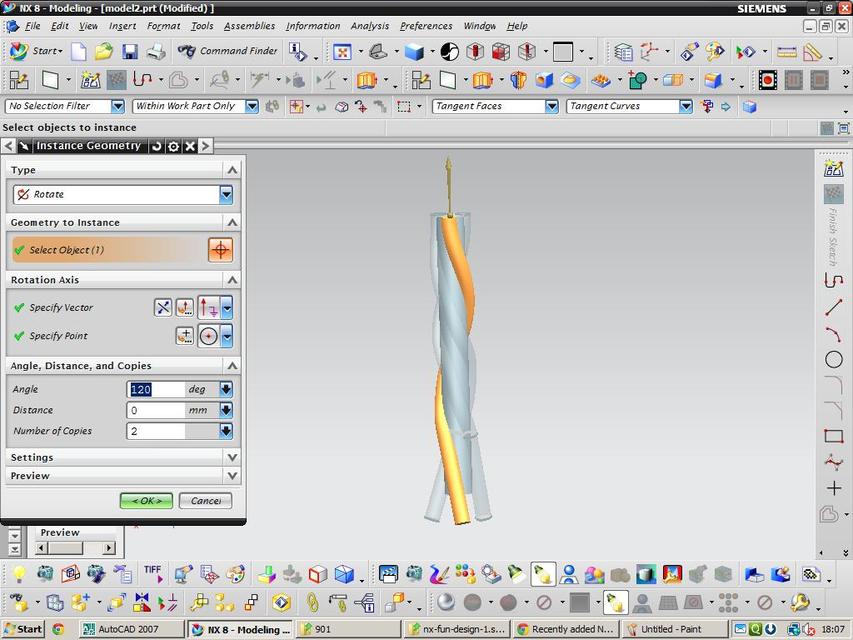Select the Circle tool in the right sidebar
Viewport: 853px width, 640px height.
(834, 359)
